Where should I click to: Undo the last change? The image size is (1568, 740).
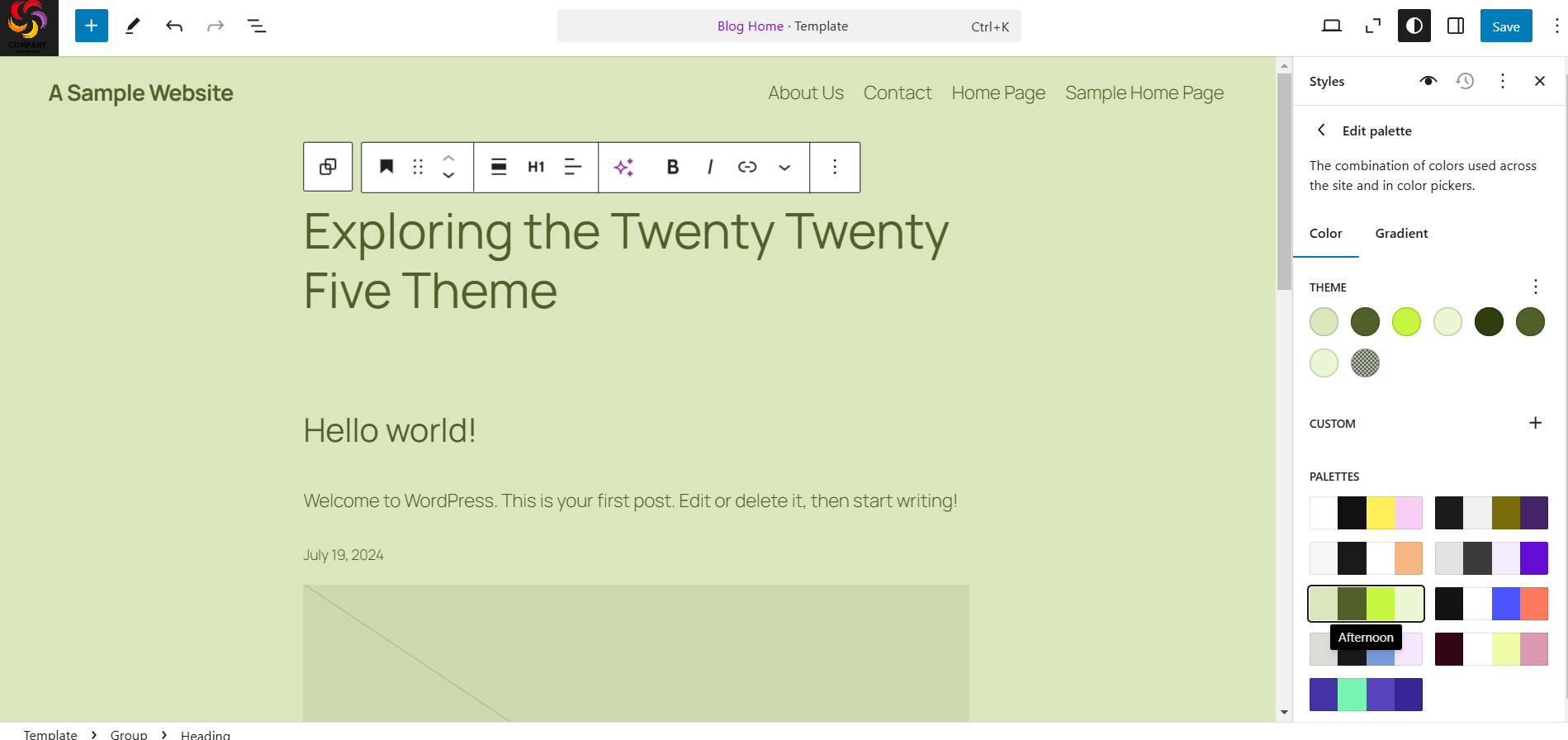point(174,26)
